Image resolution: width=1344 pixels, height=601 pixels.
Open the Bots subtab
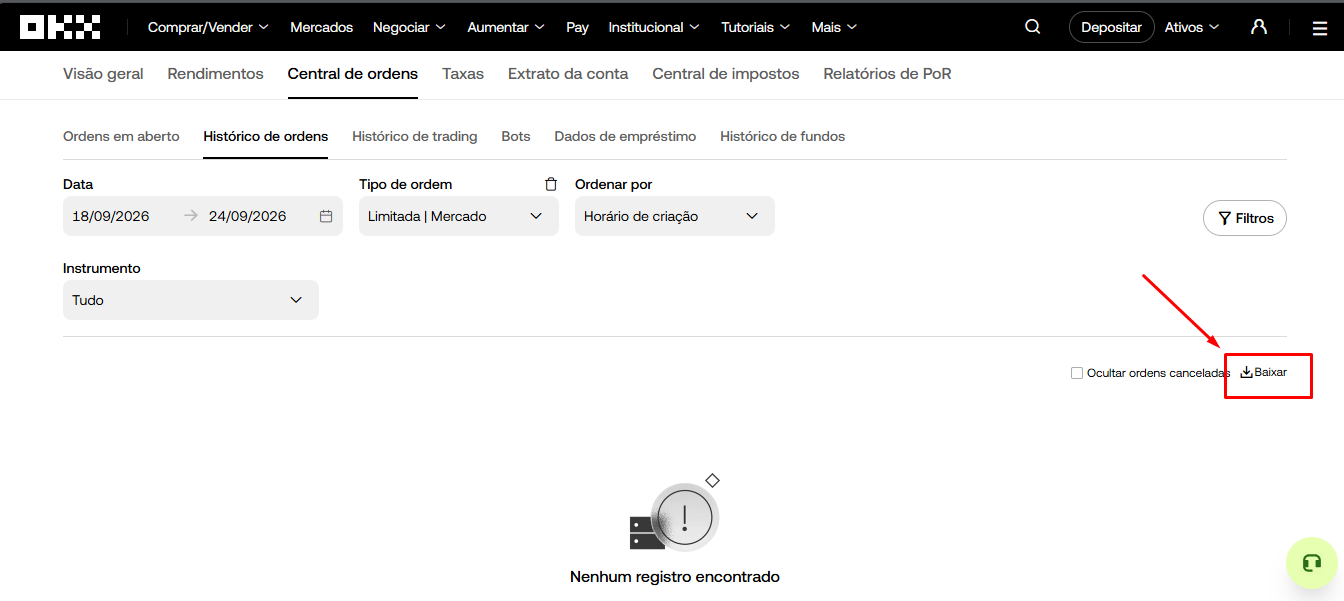tap(516, 136)
